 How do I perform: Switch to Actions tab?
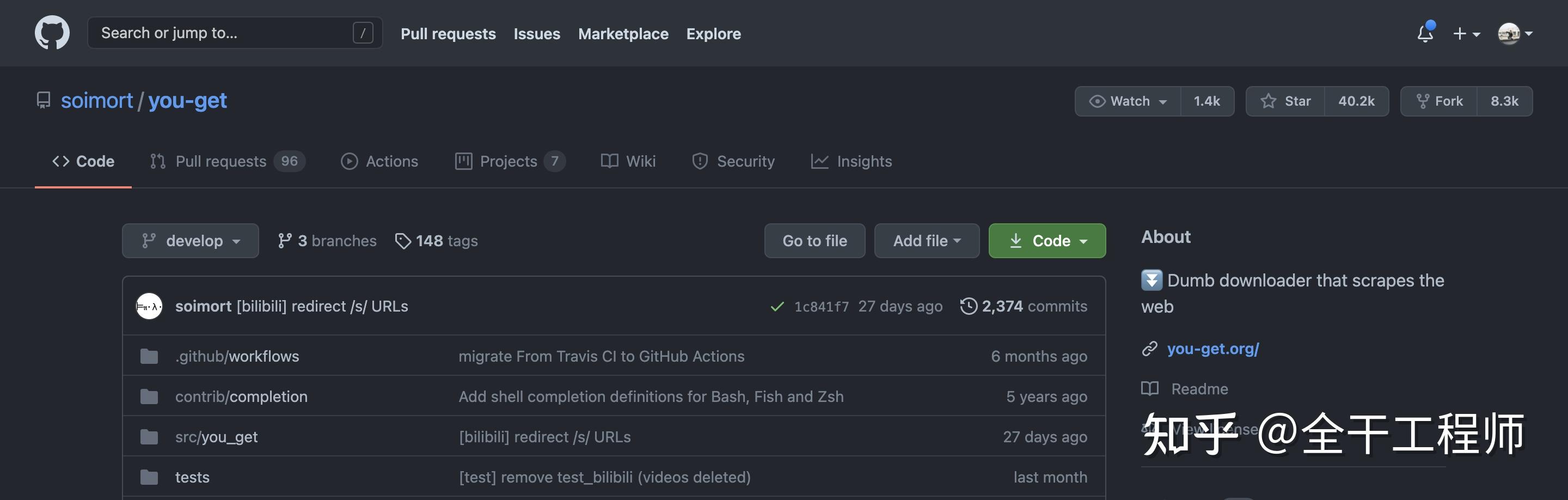point(380,161)
